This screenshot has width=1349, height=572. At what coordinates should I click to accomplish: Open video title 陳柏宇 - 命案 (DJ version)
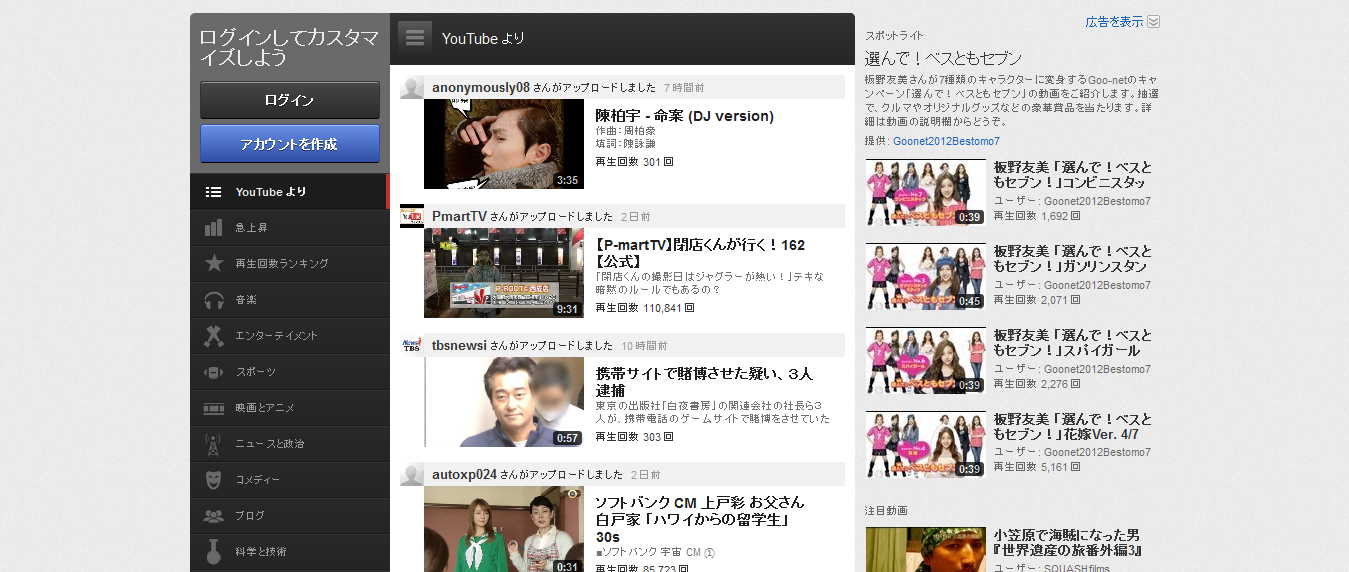point(685,116)
